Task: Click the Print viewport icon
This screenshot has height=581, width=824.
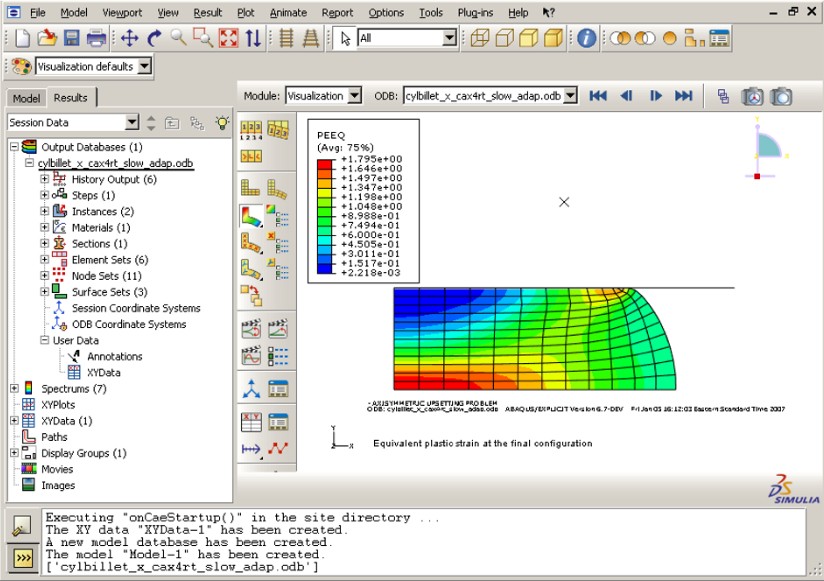Action: point(96,36)
